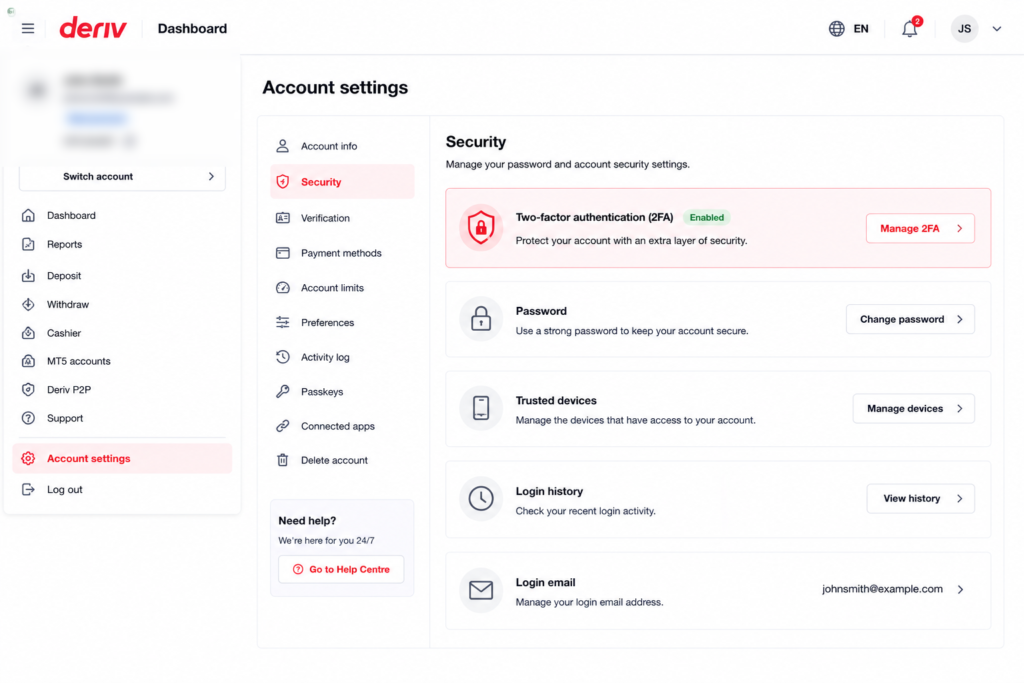Click the Account settings gear icon

(x=28, y=458)
